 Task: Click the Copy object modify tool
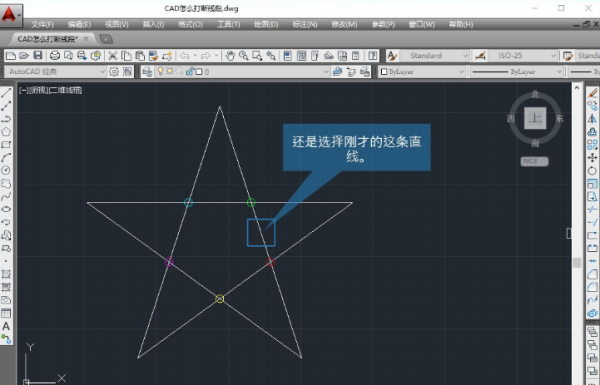pyautogui.click(x=592, y=106)
